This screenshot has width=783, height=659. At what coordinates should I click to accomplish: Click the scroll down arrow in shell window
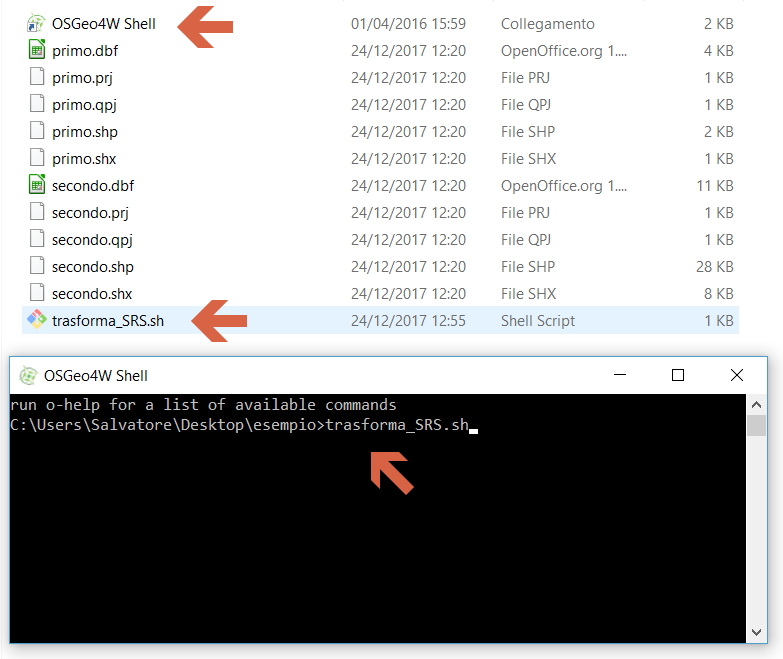(758, 631)
